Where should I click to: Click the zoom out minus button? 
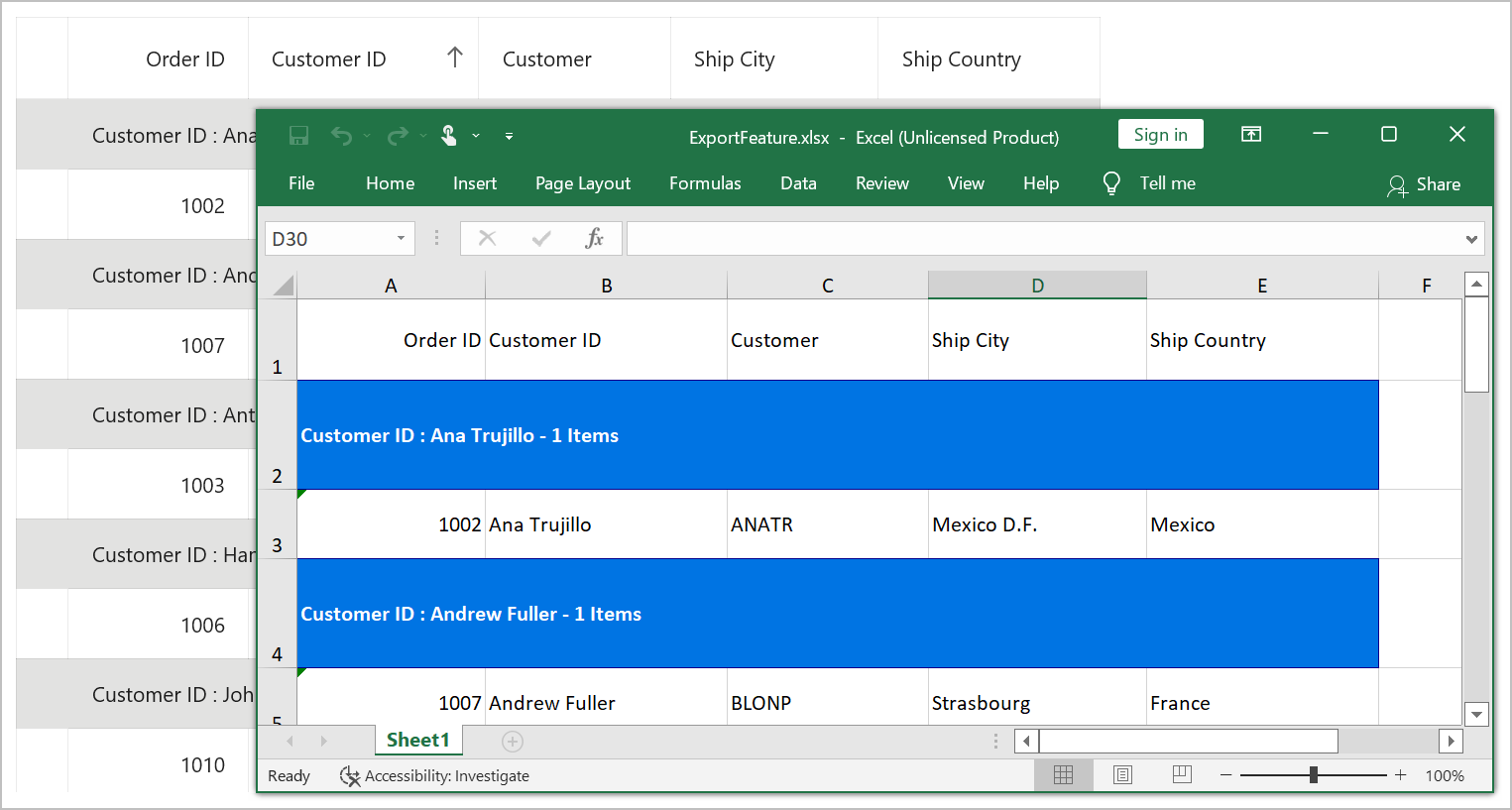tap(1226, 775)
